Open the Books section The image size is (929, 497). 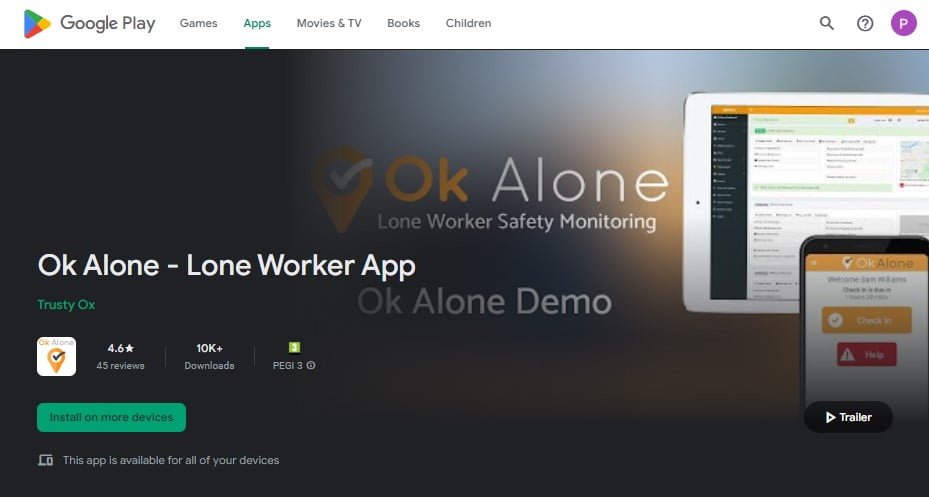(403, 23)
